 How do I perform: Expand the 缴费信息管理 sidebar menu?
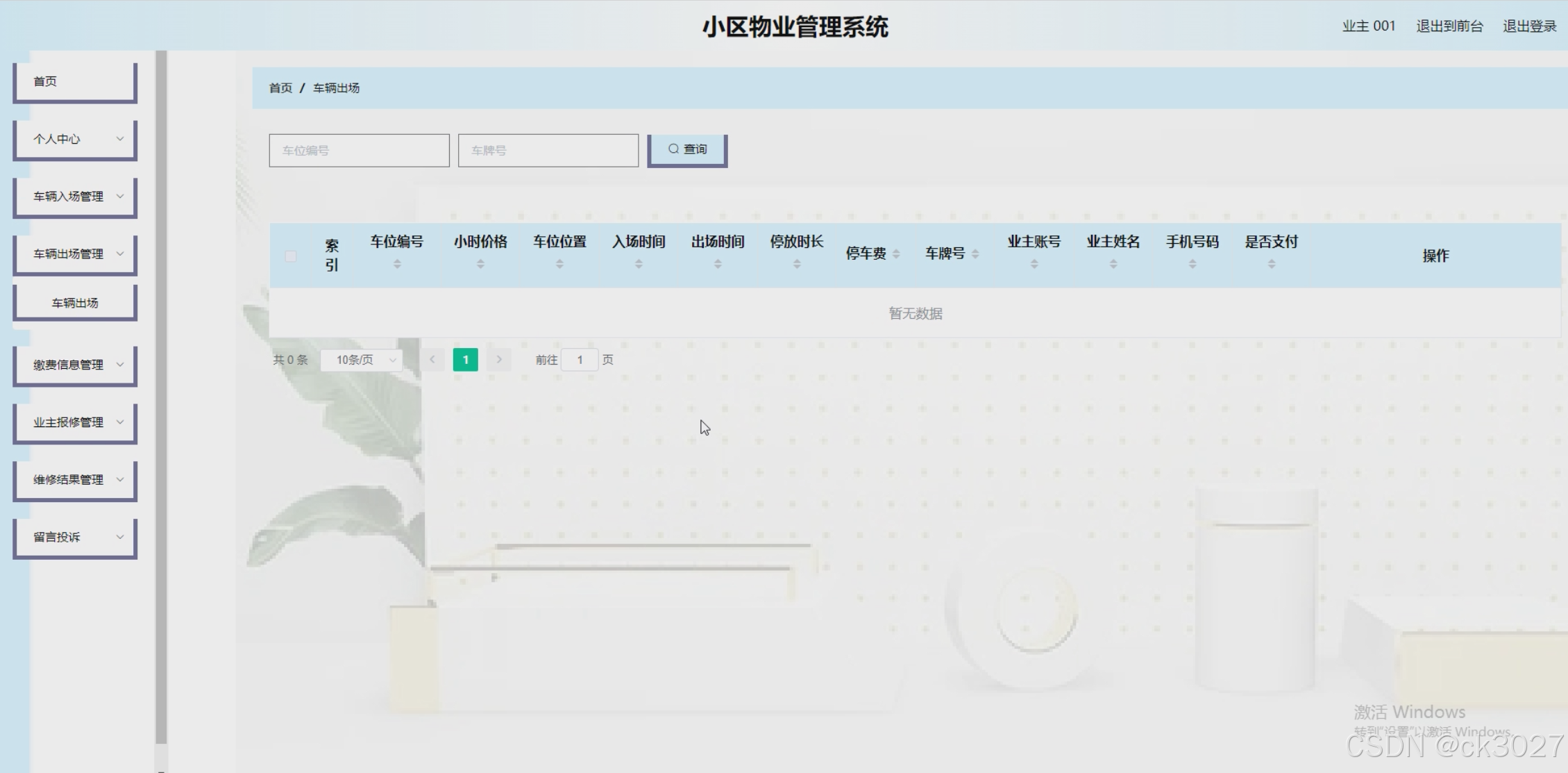[x=75, y=365]
